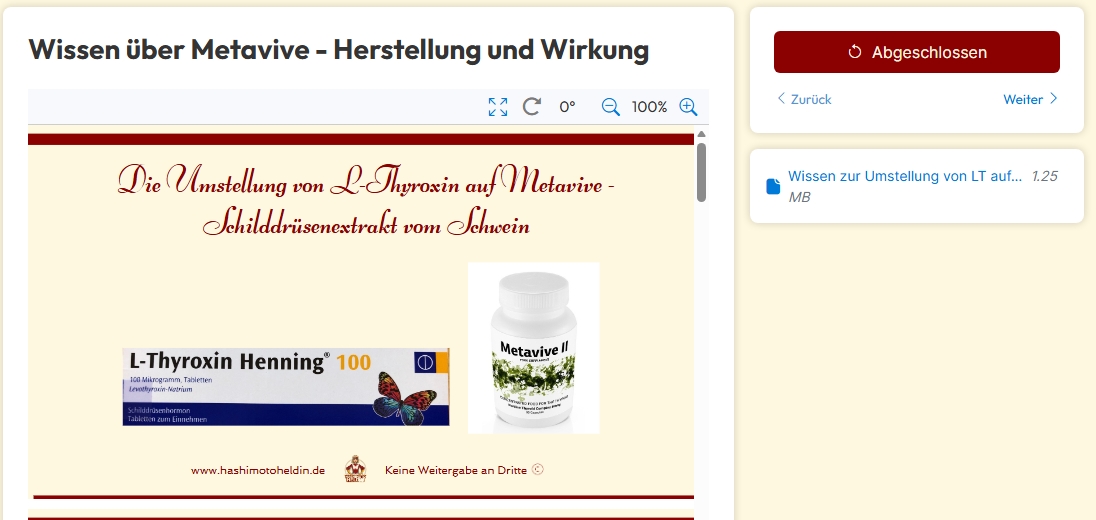Rotate the document with the rotate icon
The height and width of the screenshot is (520, 1096).
(x=532, y=107)
